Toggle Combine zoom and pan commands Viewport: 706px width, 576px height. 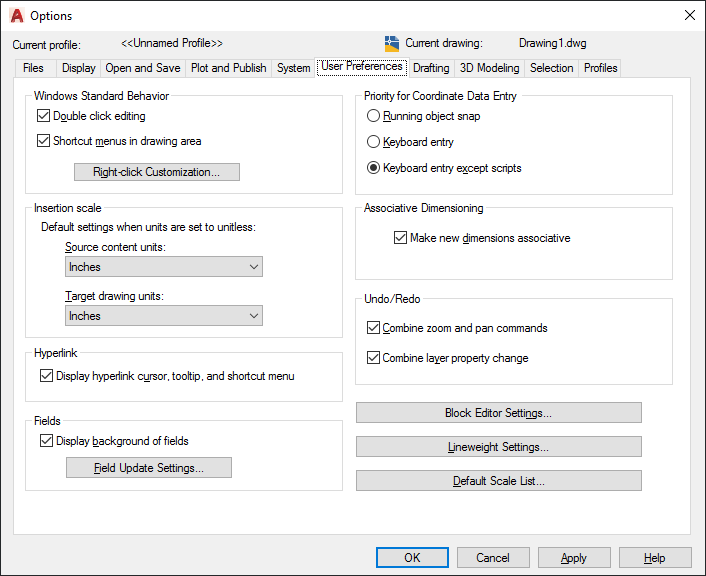tap(373, 328)
